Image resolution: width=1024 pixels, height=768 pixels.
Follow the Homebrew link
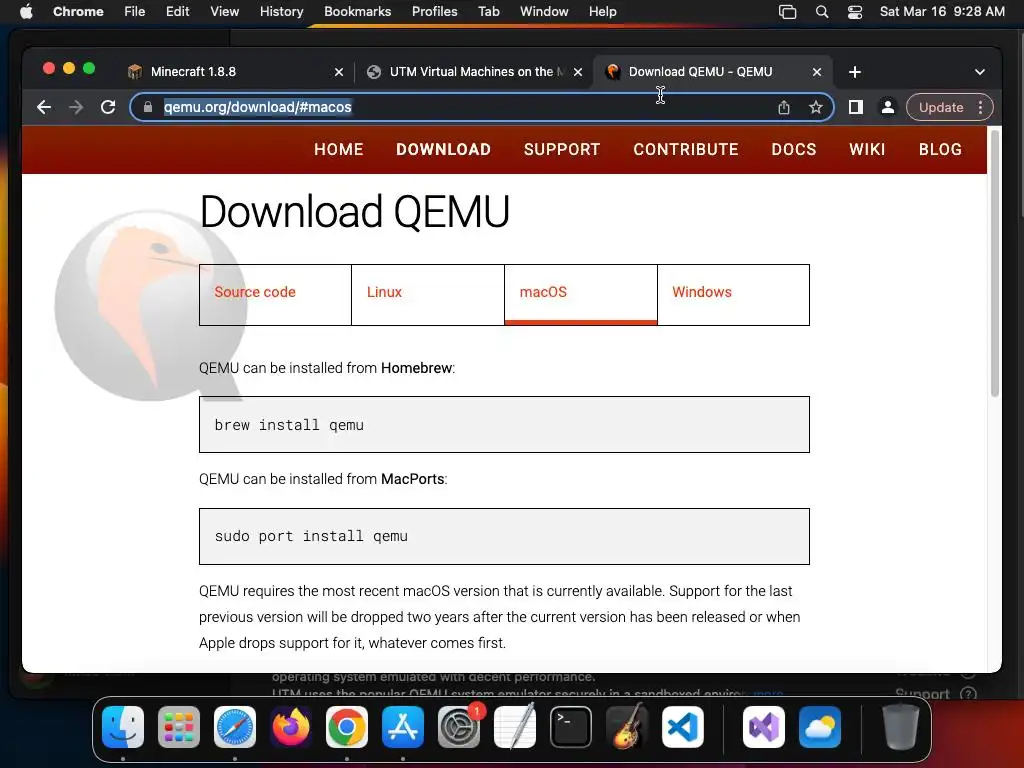coord(416,368)
